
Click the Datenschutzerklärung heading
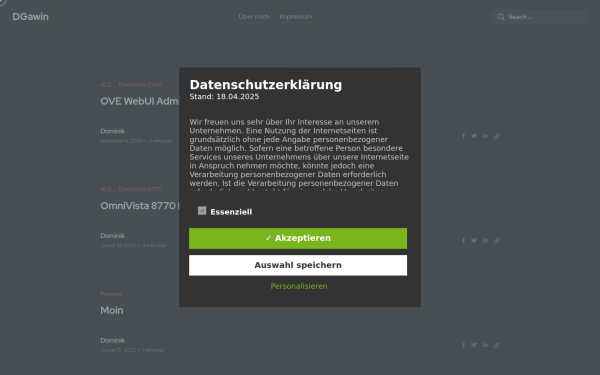click(266, 85)
